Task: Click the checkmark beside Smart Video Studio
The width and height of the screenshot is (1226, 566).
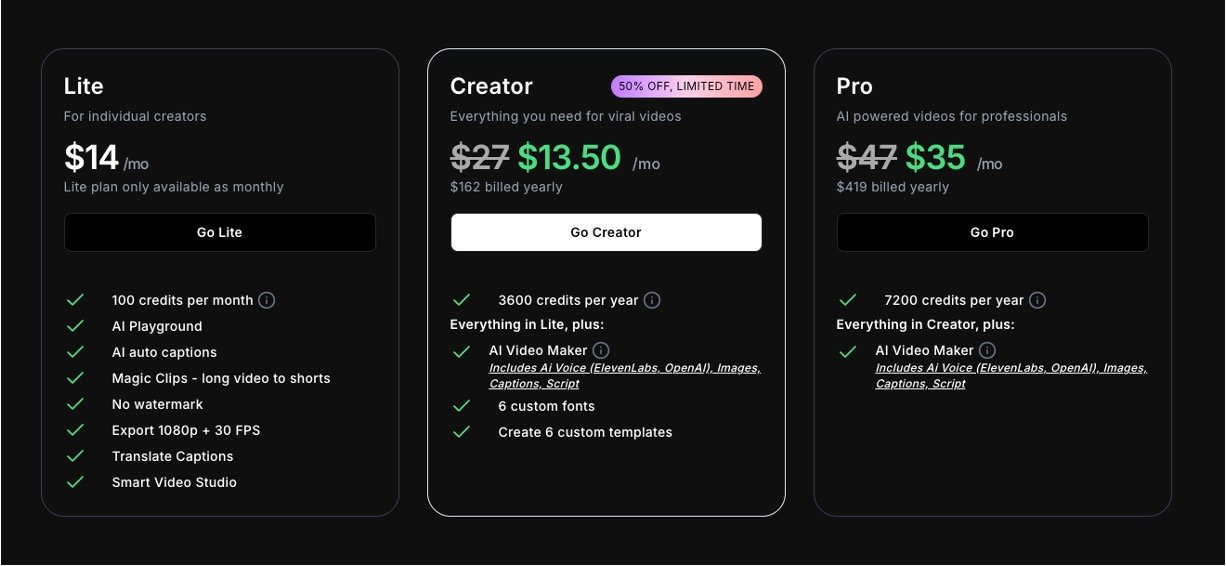Action: pos(75,482)
